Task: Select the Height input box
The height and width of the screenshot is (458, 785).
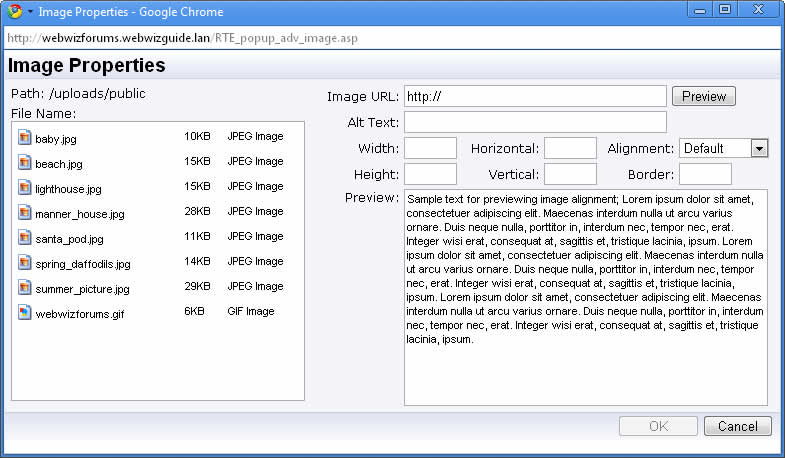Action: [x=430, y=174]
